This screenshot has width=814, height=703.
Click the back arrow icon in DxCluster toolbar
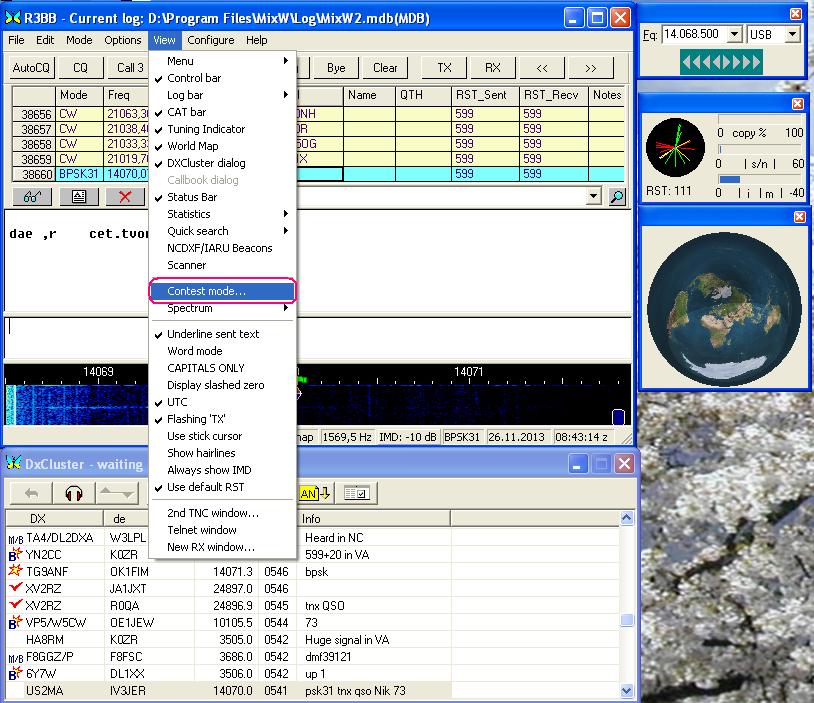[x=31, y=493]
